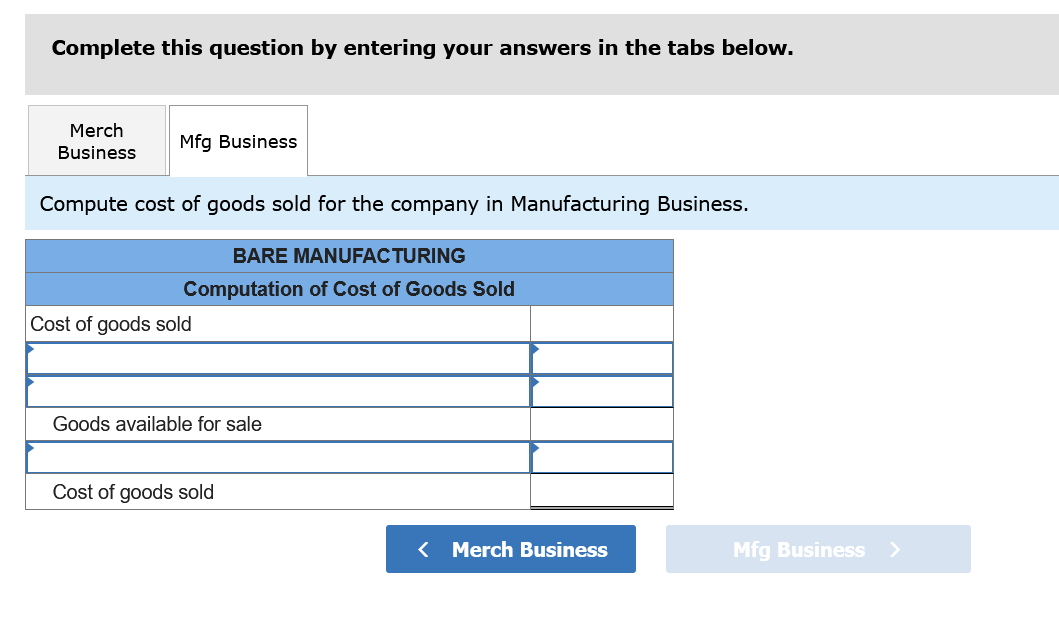
Task: Switch to the Merch Business tab
Action: 96,140
